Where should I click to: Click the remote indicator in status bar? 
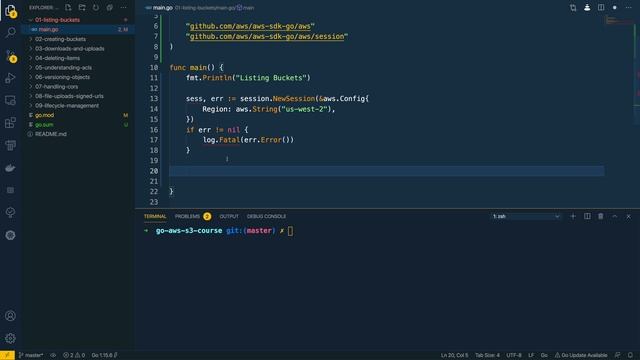point(7,355)
